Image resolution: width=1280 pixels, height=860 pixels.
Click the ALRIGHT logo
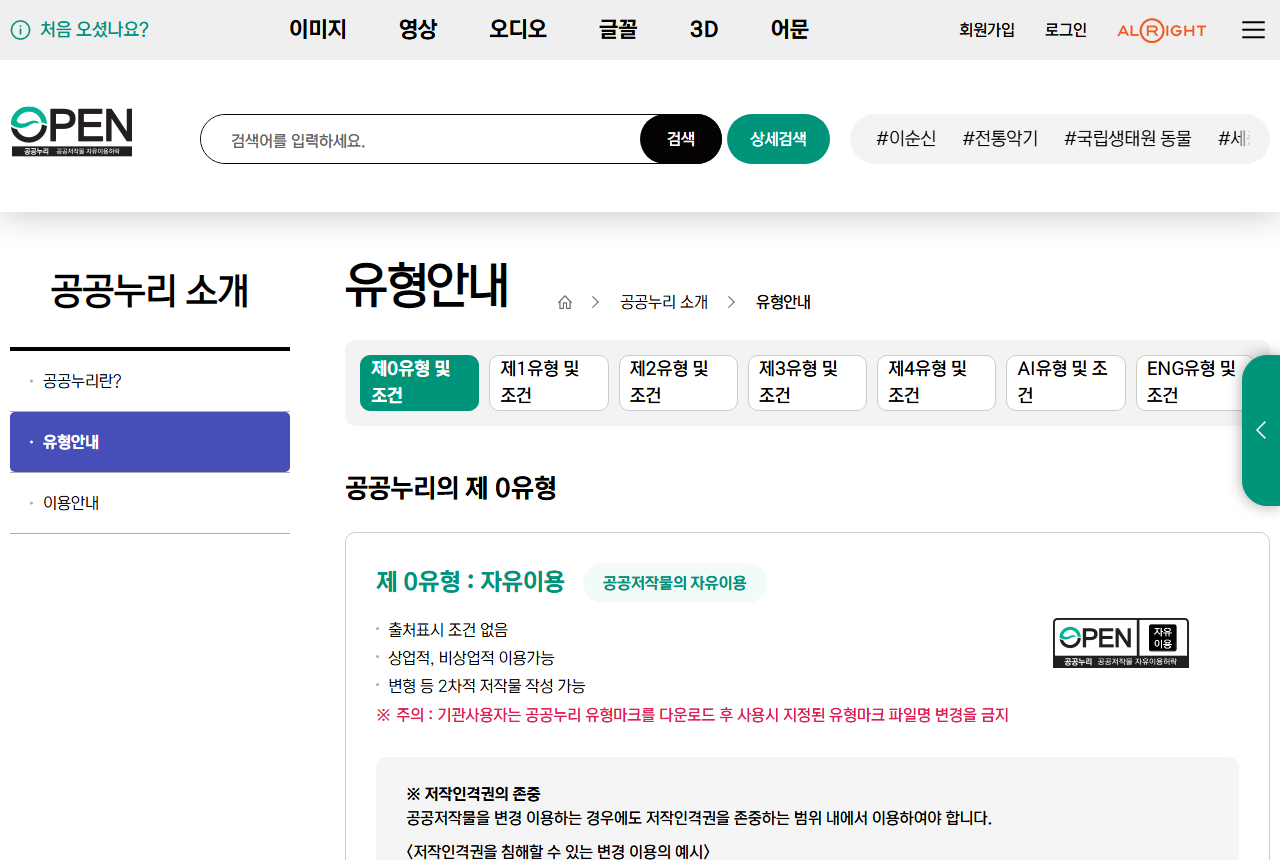[x=1162, y=30]
